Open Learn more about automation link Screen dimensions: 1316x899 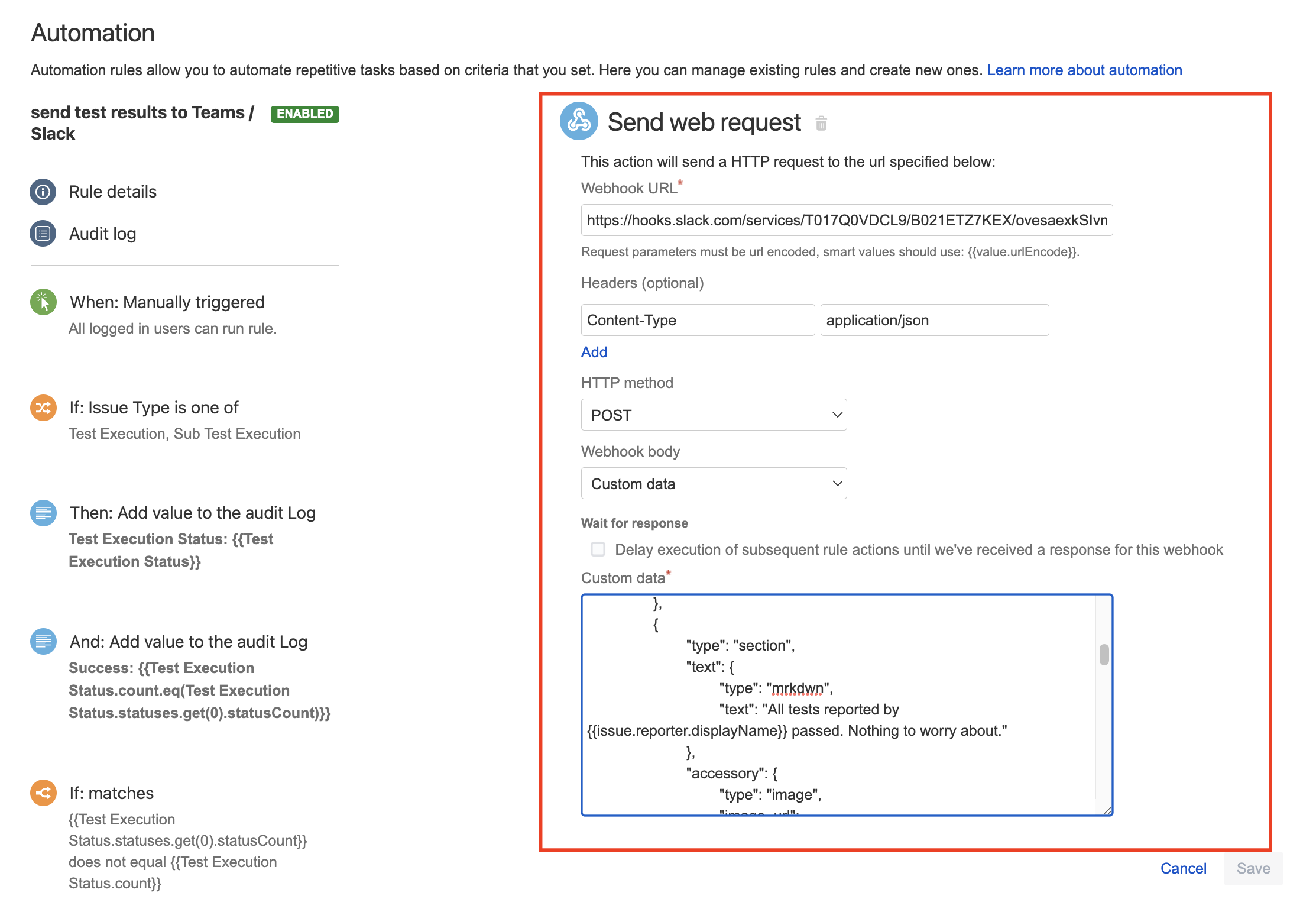click(1084, 70)
